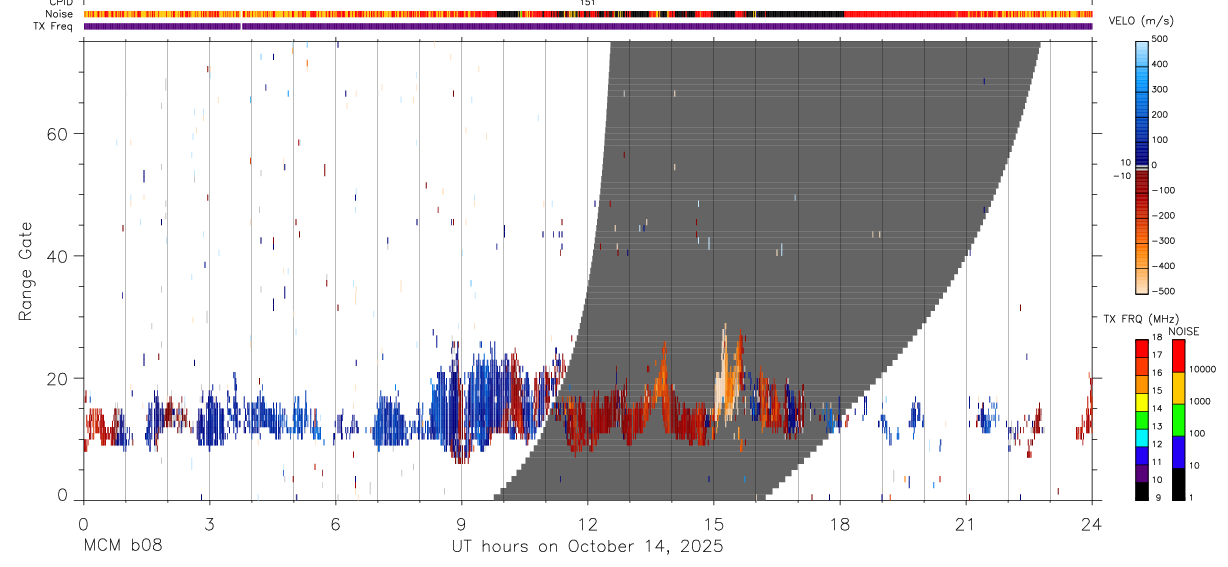Click the 151 CPID value at top

pyautogui.click(x=588, y=3)
